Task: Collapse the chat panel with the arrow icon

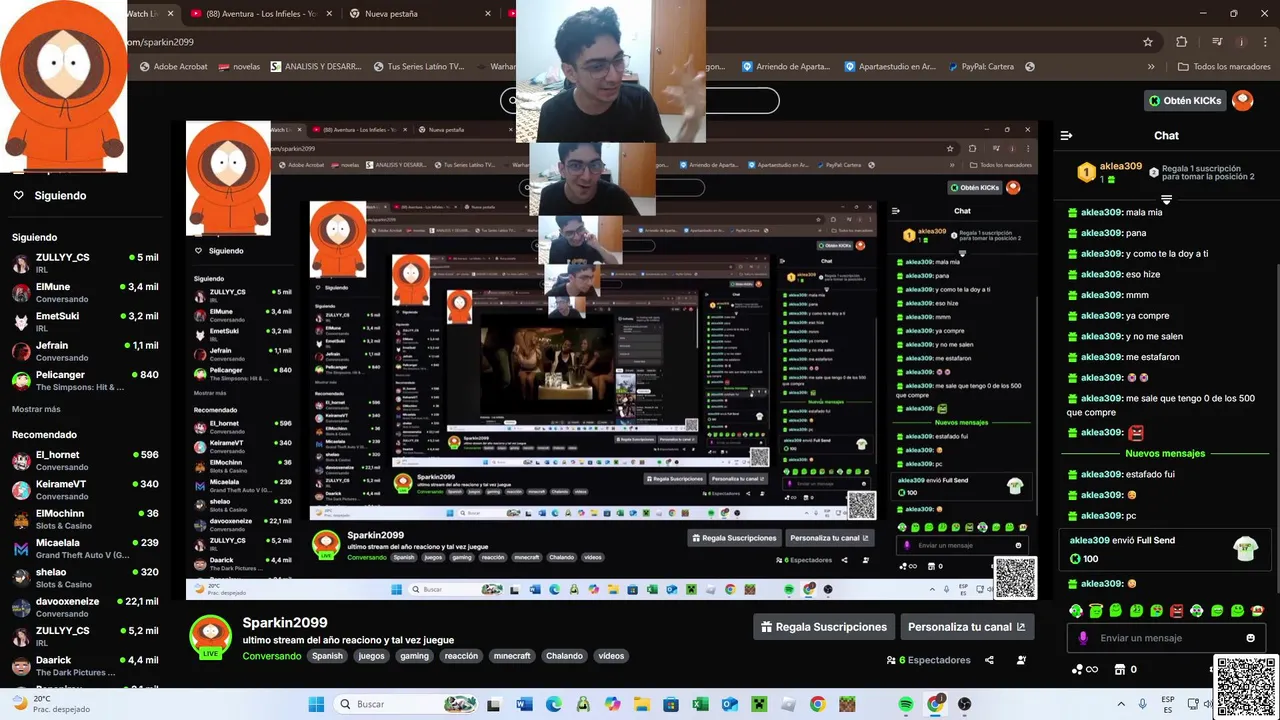Action: click(1066, 135)
